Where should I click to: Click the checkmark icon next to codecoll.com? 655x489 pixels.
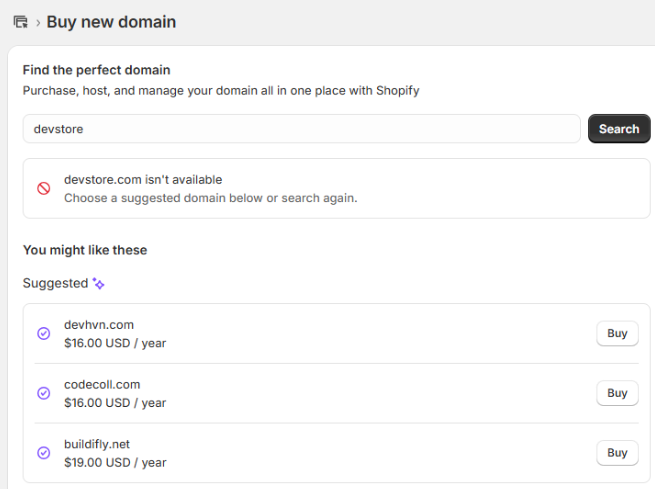click(x=43, y=393)
